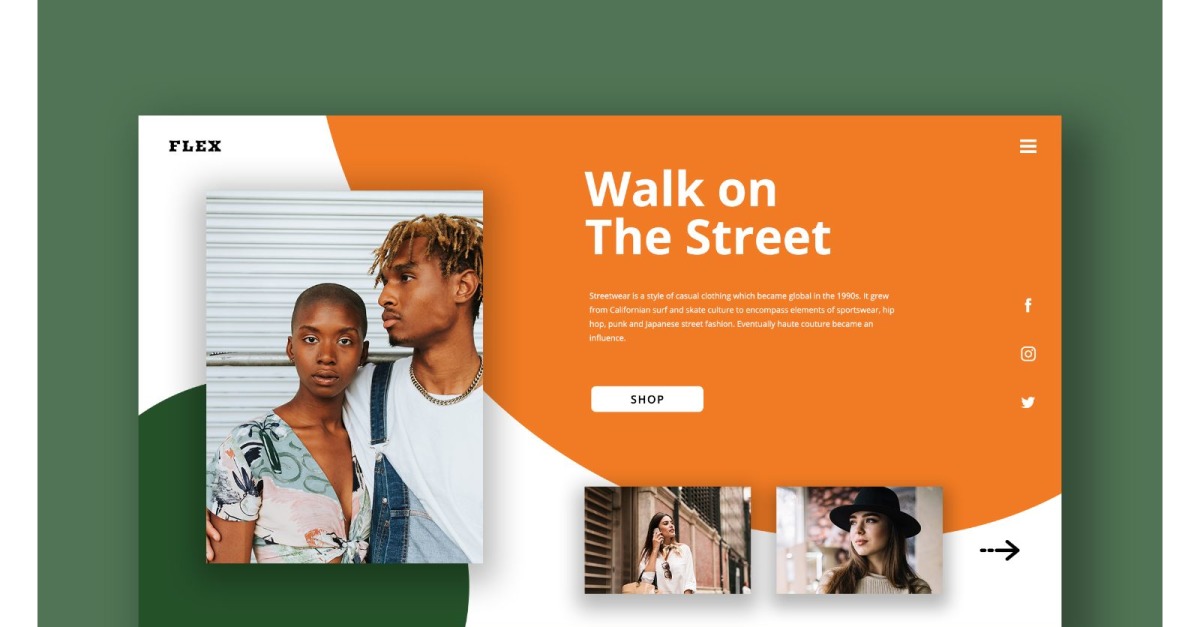1200x627 pixels.
Task: Click the FLEX logo
Action: 195,146
